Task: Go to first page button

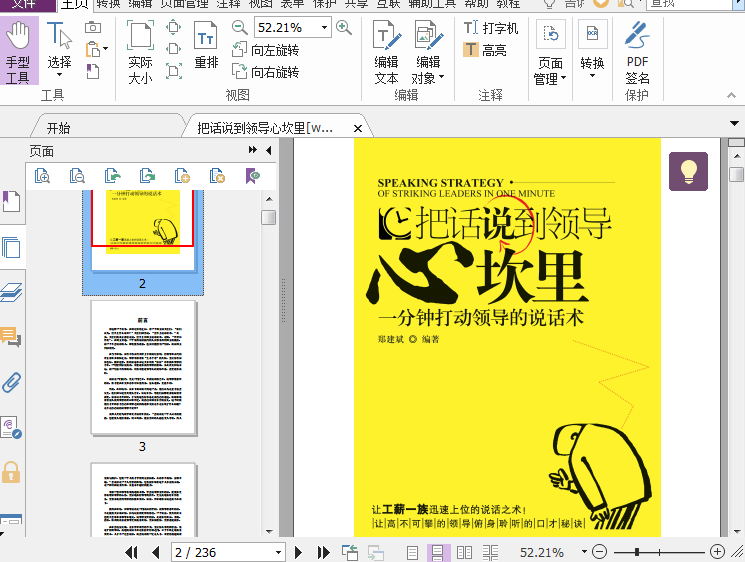Action: [131, 552]
